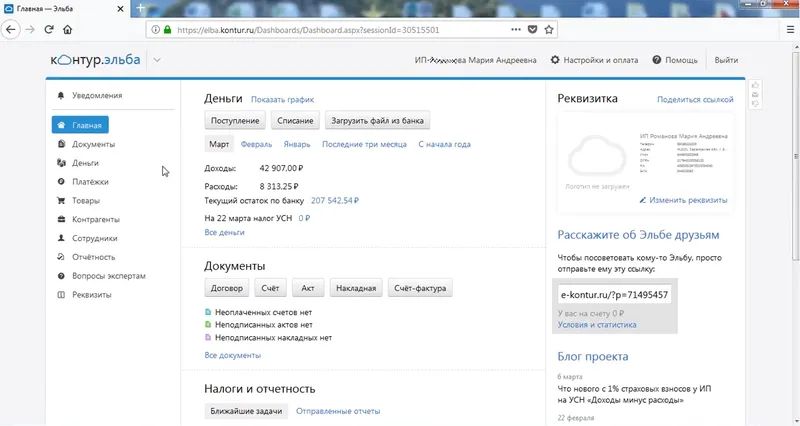
Task: Click the Изменить реквизиты link
Action: 685,200
